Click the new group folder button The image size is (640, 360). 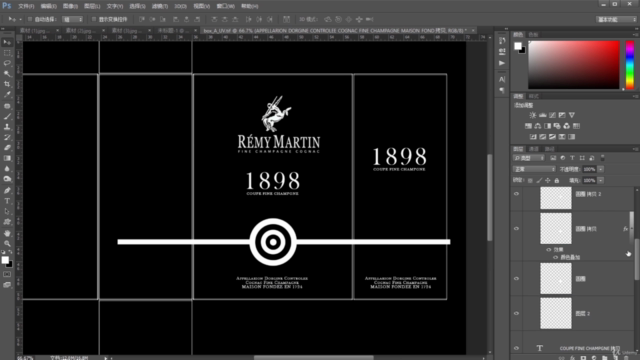pyautogui.click(x=604, y=358)
